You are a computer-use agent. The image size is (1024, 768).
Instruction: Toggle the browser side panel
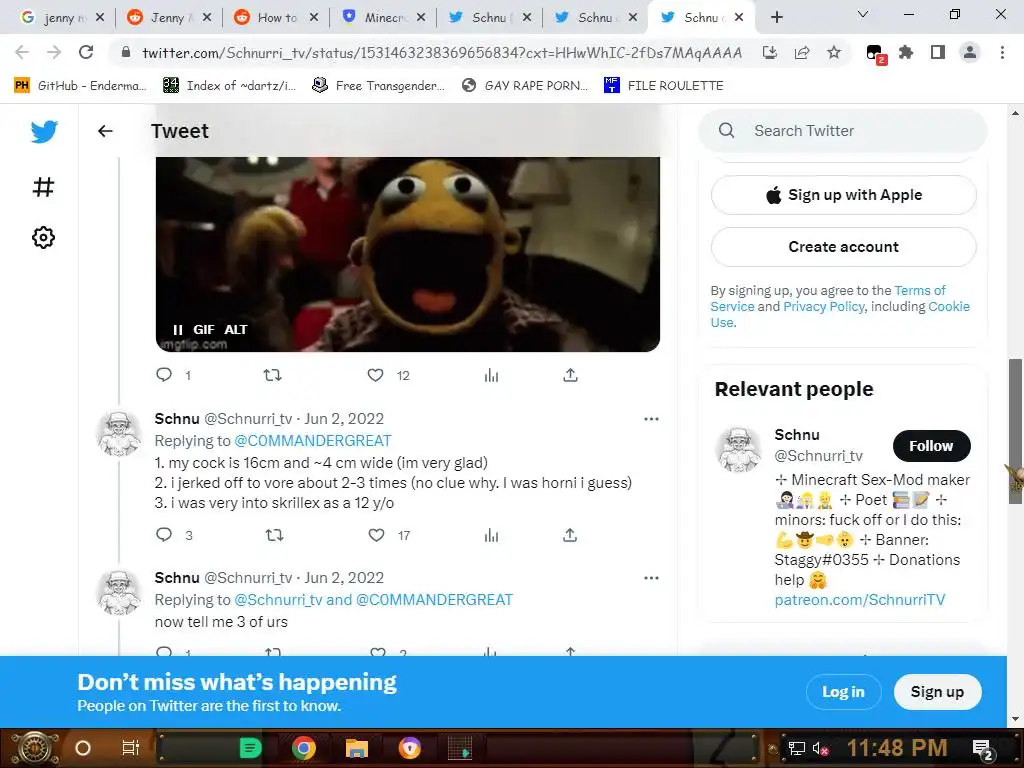pyautogui.click(x=938, y=52)
